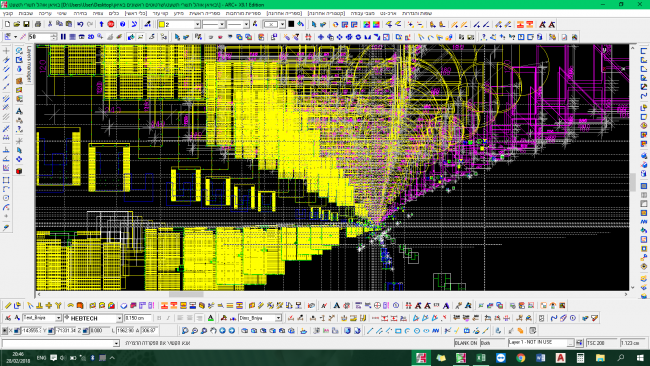Click the red stop icon
This screenshot has width=650, height=366.
(x=111, y=24)
